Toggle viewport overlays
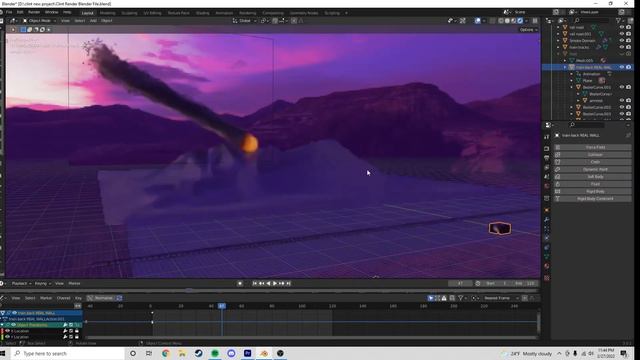The width and height of the screenshot is (640, 360). click(478, 20)
